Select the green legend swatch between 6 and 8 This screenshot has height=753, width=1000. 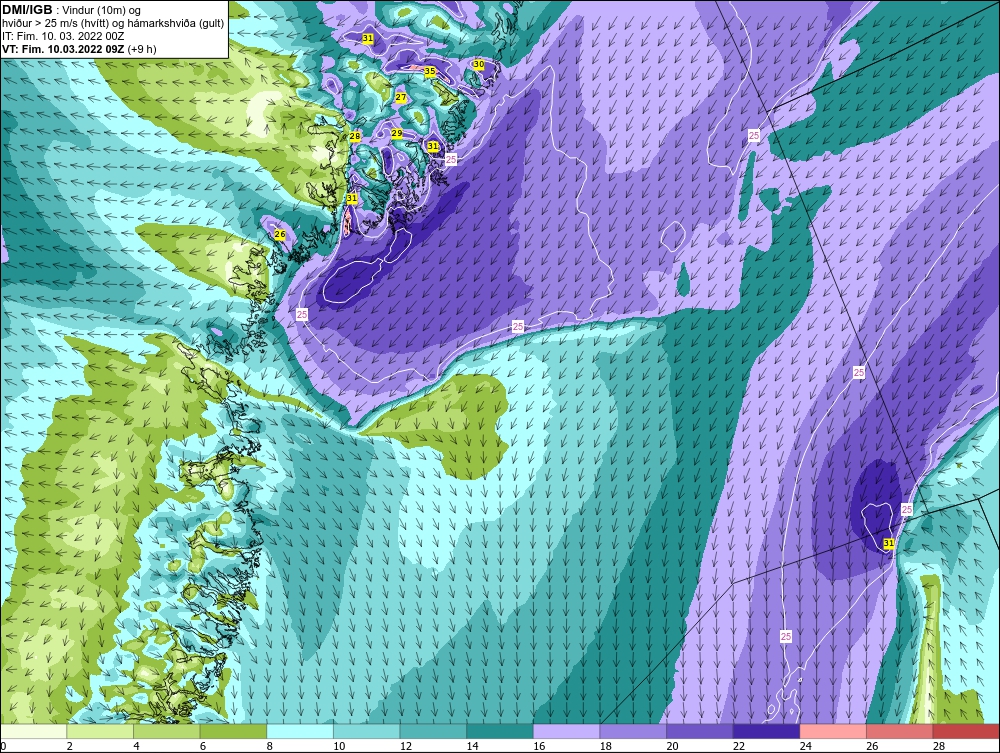233,731
